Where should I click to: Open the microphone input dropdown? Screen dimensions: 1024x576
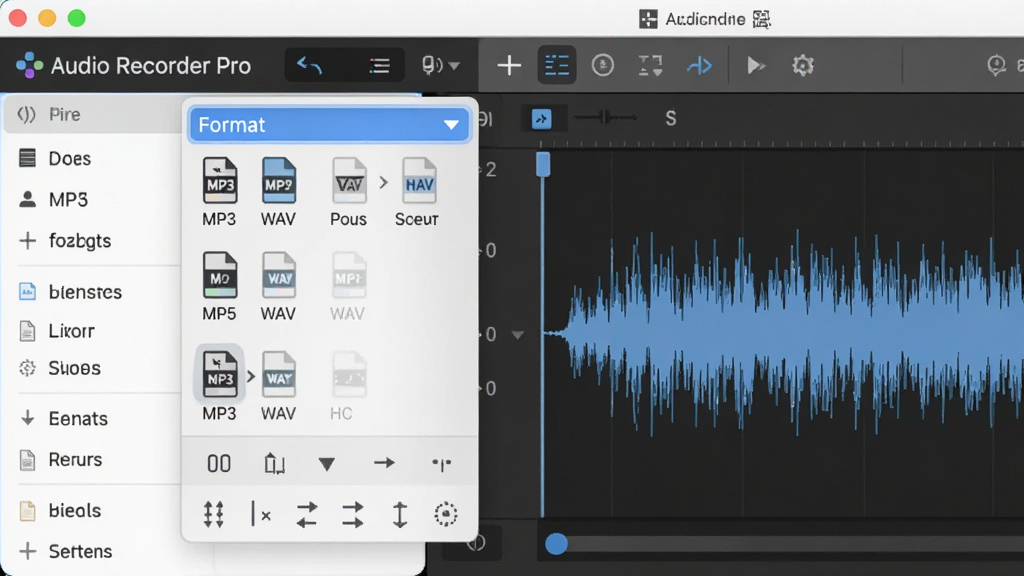440,65
